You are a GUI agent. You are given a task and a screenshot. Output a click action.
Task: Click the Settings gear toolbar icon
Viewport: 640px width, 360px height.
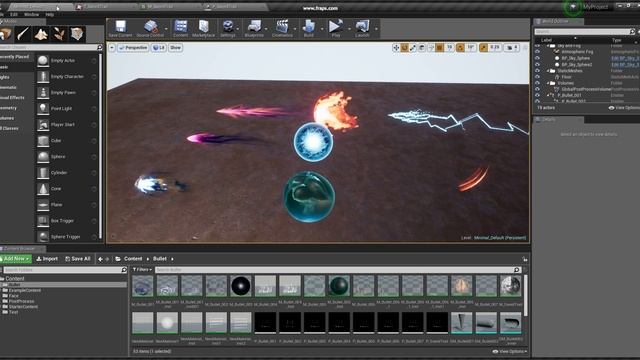click(228, 27)
